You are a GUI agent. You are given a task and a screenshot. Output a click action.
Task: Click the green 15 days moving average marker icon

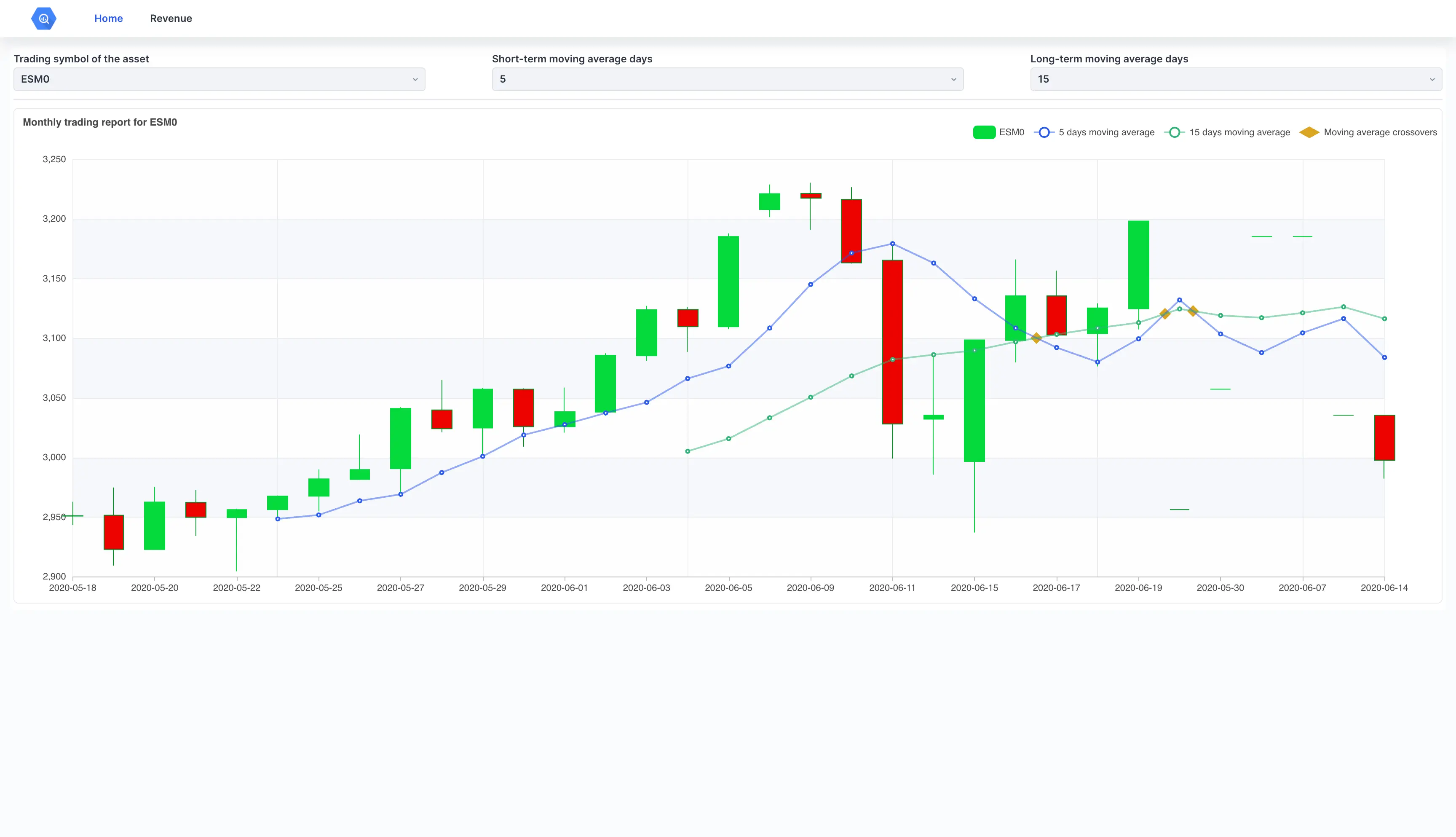click(x=1174, y=131)
